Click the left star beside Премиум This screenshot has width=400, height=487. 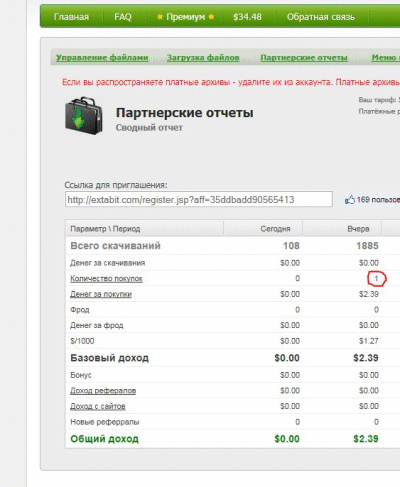coord(160,17)
